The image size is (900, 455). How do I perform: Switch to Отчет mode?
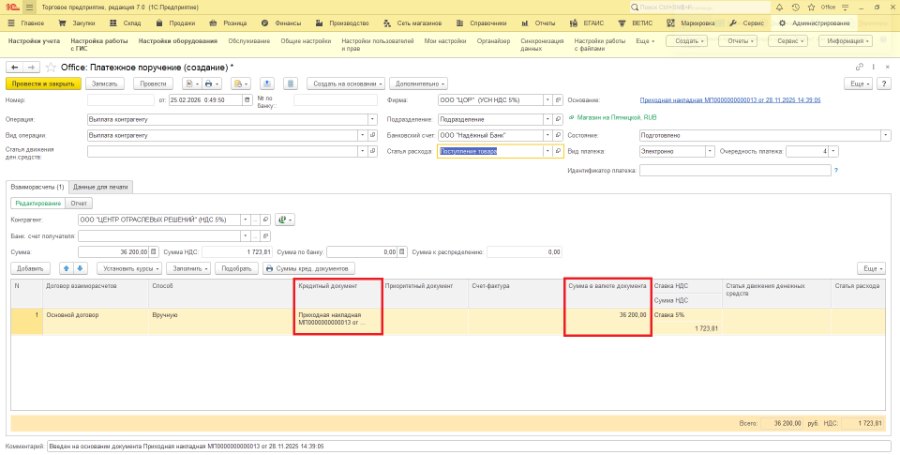click(x=79, y=203)
